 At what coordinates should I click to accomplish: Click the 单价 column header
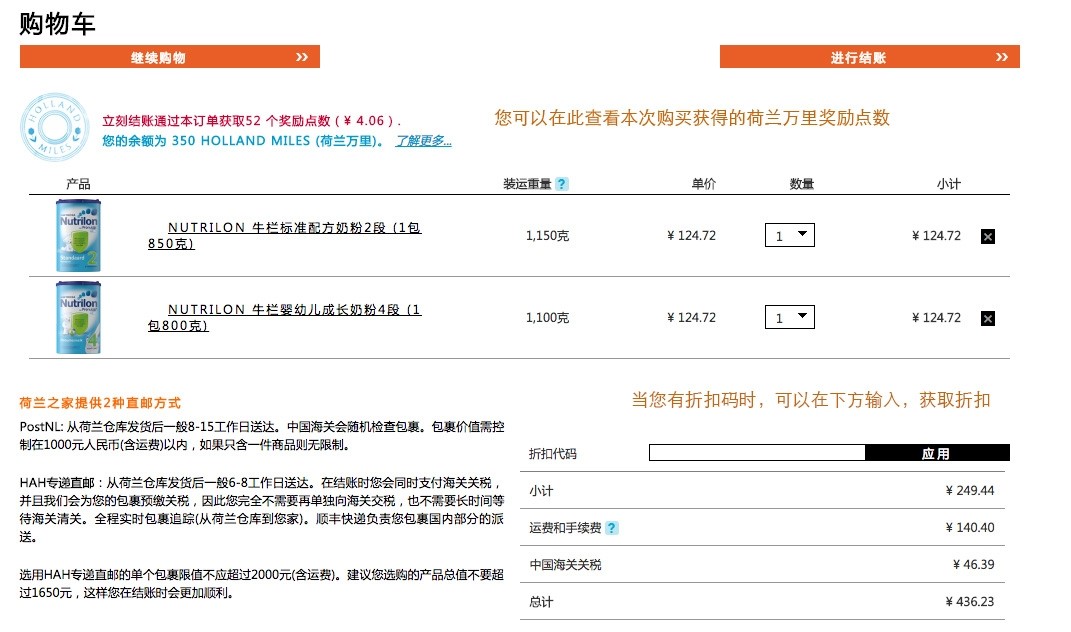click(704, 184)
